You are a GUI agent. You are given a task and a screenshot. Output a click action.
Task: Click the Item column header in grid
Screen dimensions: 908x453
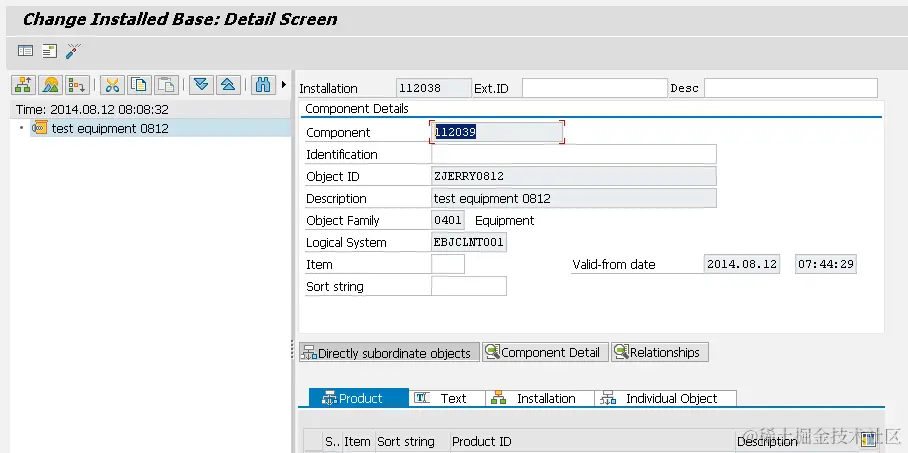(x=358, y=441)
